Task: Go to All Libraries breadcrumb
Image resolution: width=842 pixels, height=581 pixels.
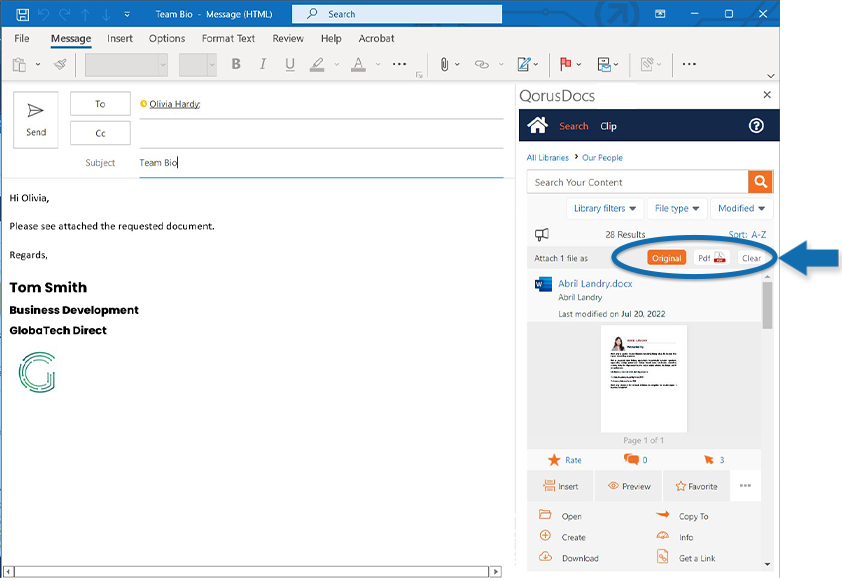Action: pos(547,158)
